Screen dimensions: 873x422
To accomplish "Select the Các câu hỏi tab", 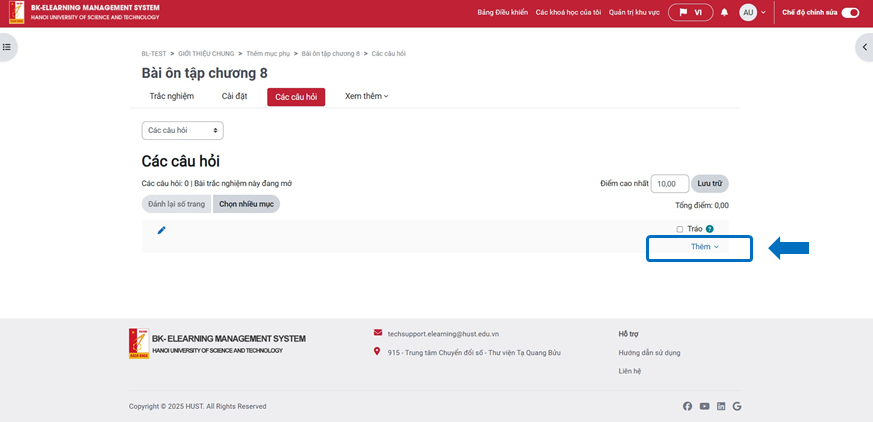I will 296,97.
